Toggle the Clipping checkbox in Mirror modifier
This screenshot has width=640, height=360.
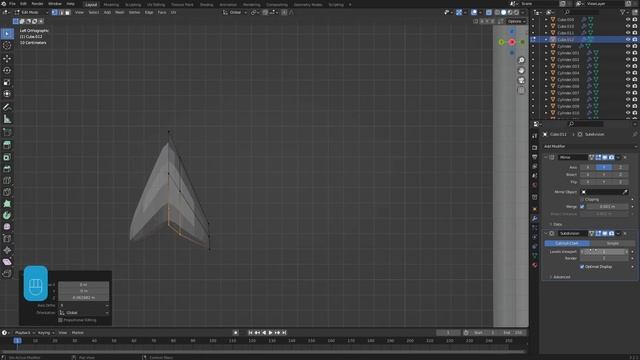pyautogui.click(x=582, y=200)
